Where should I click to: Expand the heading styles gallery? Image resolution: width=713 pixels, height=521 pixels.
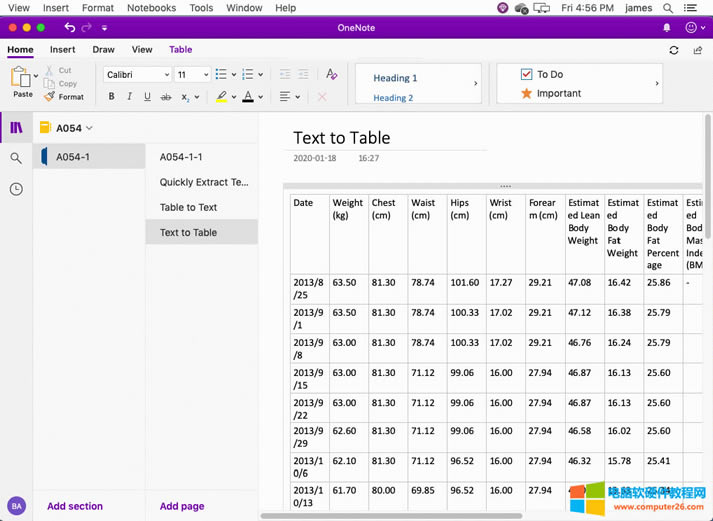pos(475,84)
